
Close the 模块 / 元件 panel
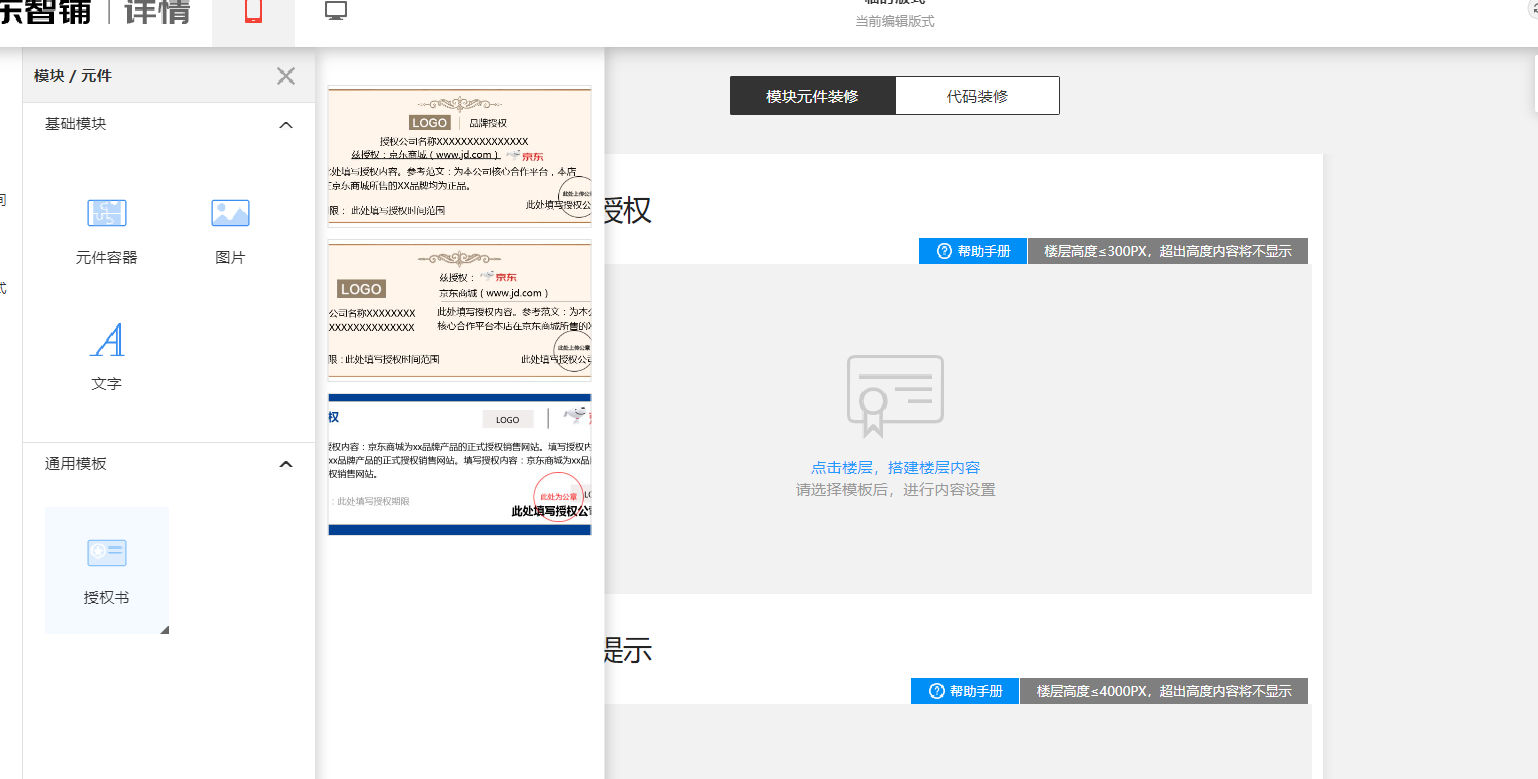[x=286, y=76]
